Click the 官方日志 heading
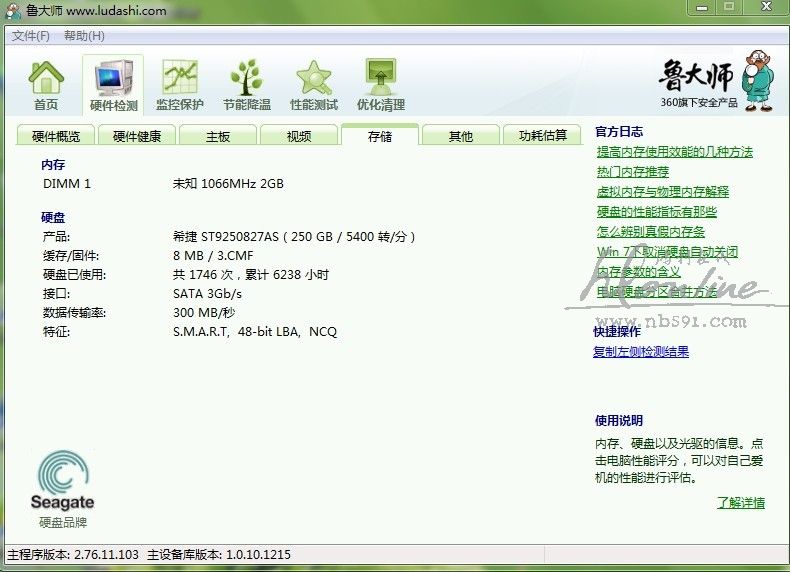 pos(619,132)
